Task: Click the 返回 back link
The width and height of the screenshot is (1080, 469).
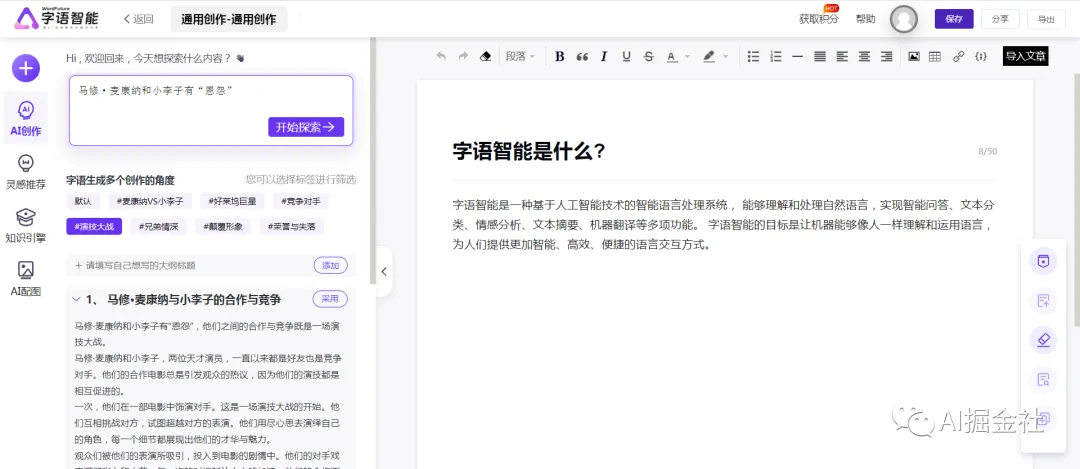Action: pyautogui.click(x=138, y=19)
